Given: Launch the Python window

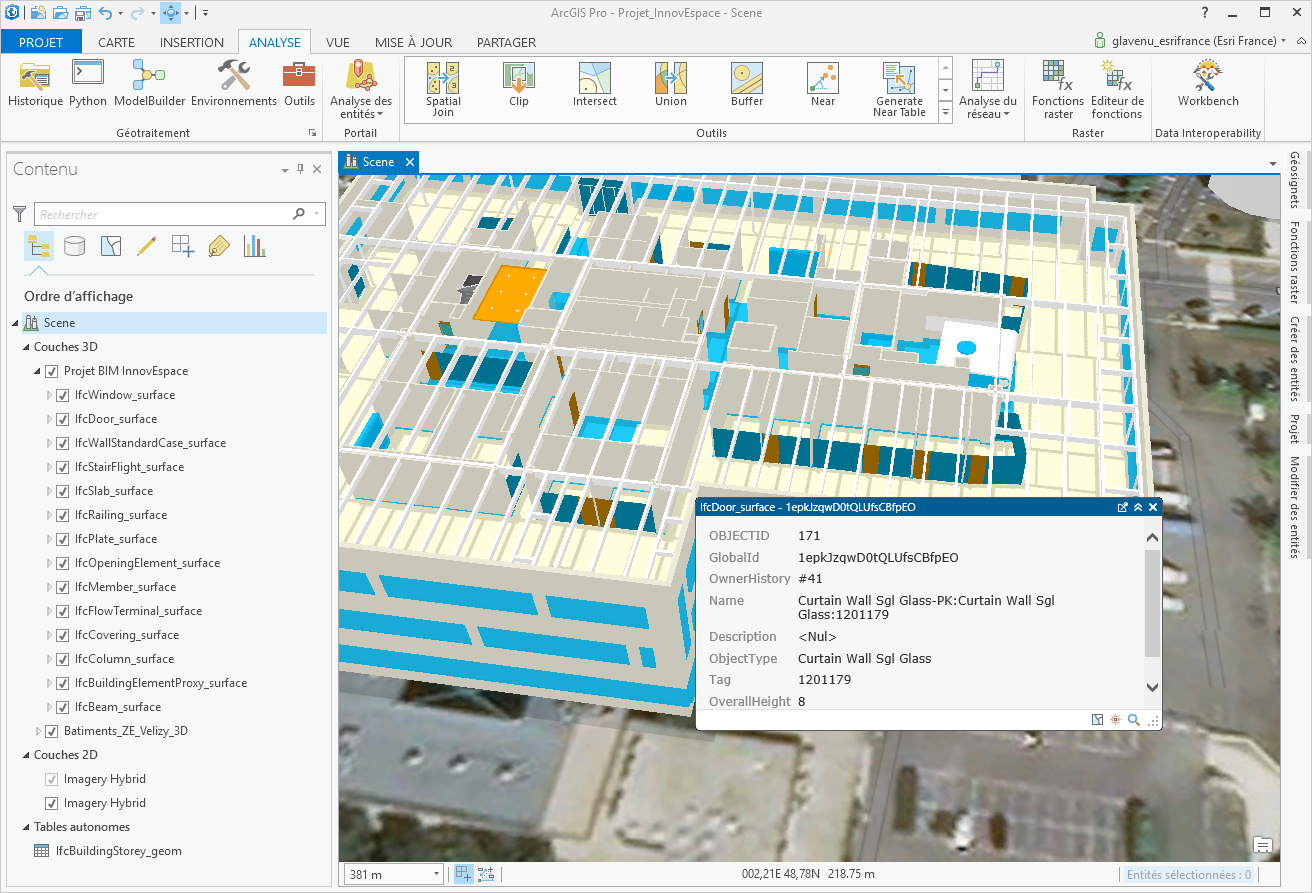Looking at the screenshot, I should [x=88, y=84].
